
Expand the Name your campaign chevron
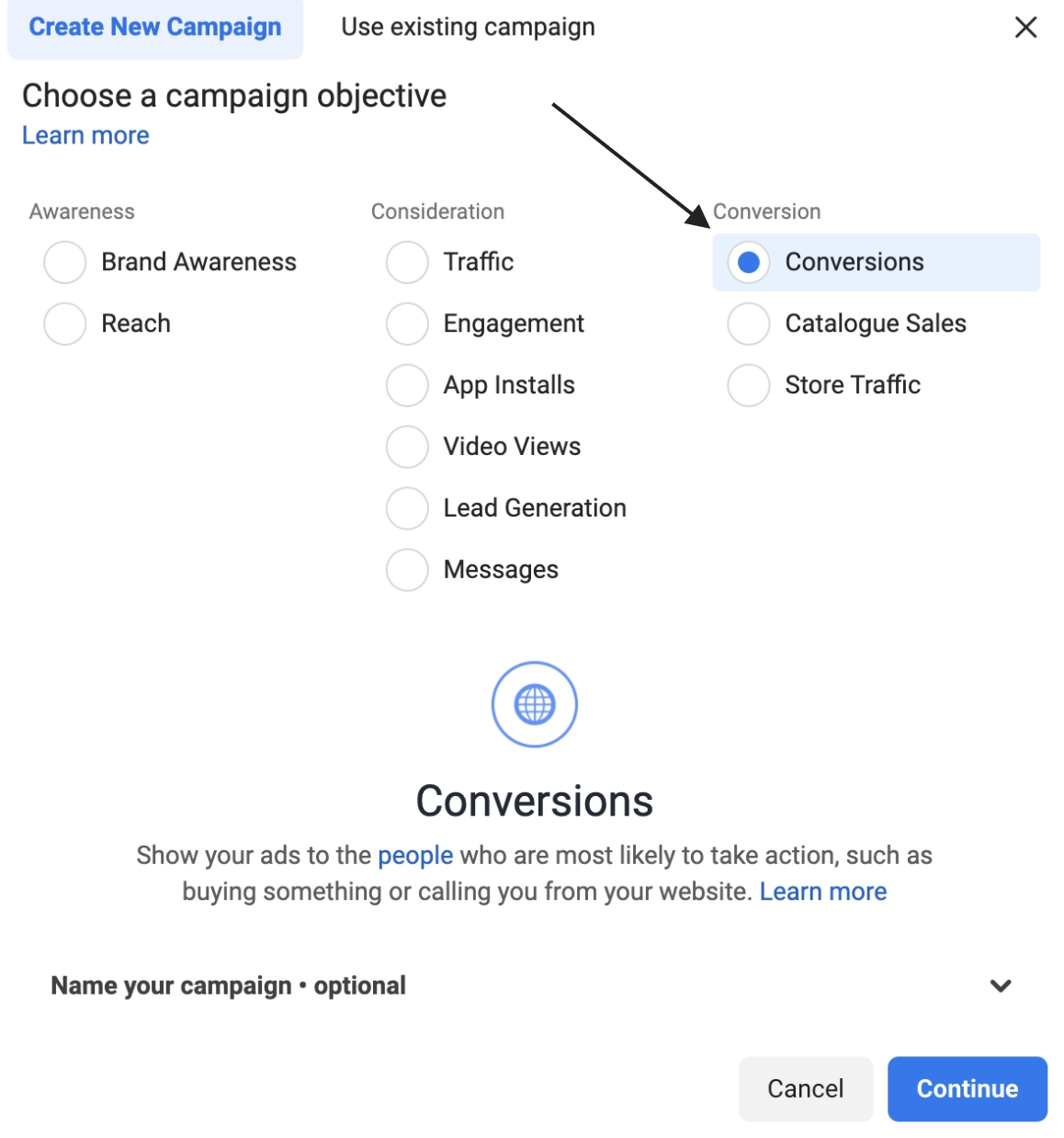coord(1001,985)
